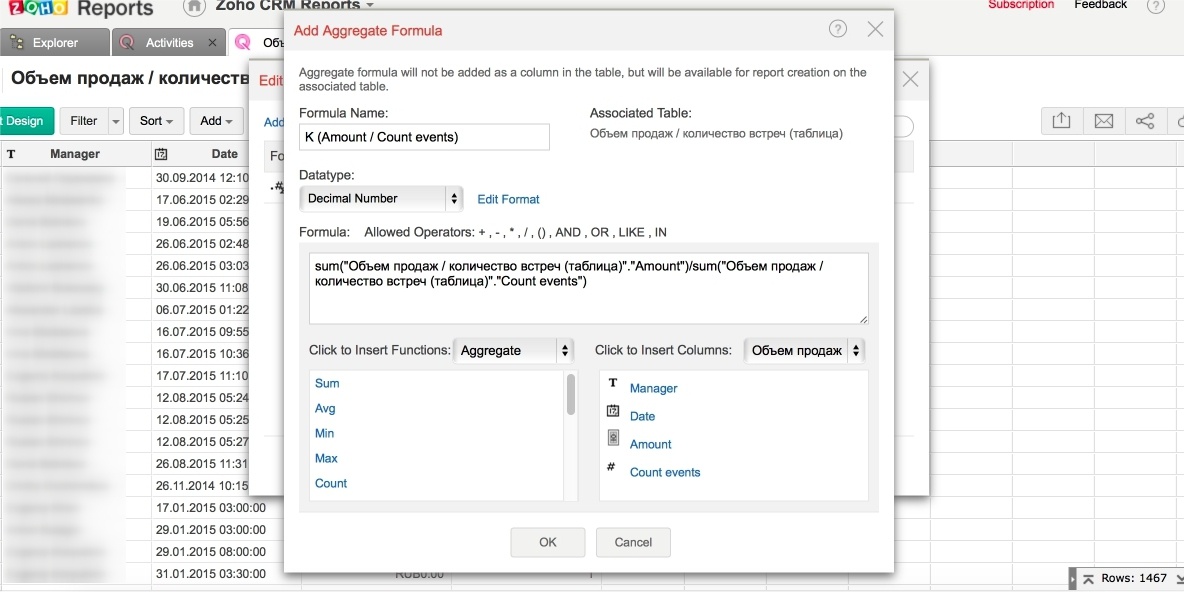Click the export icon in toolbar
1184x592 pixels.
click(1061, 121)
